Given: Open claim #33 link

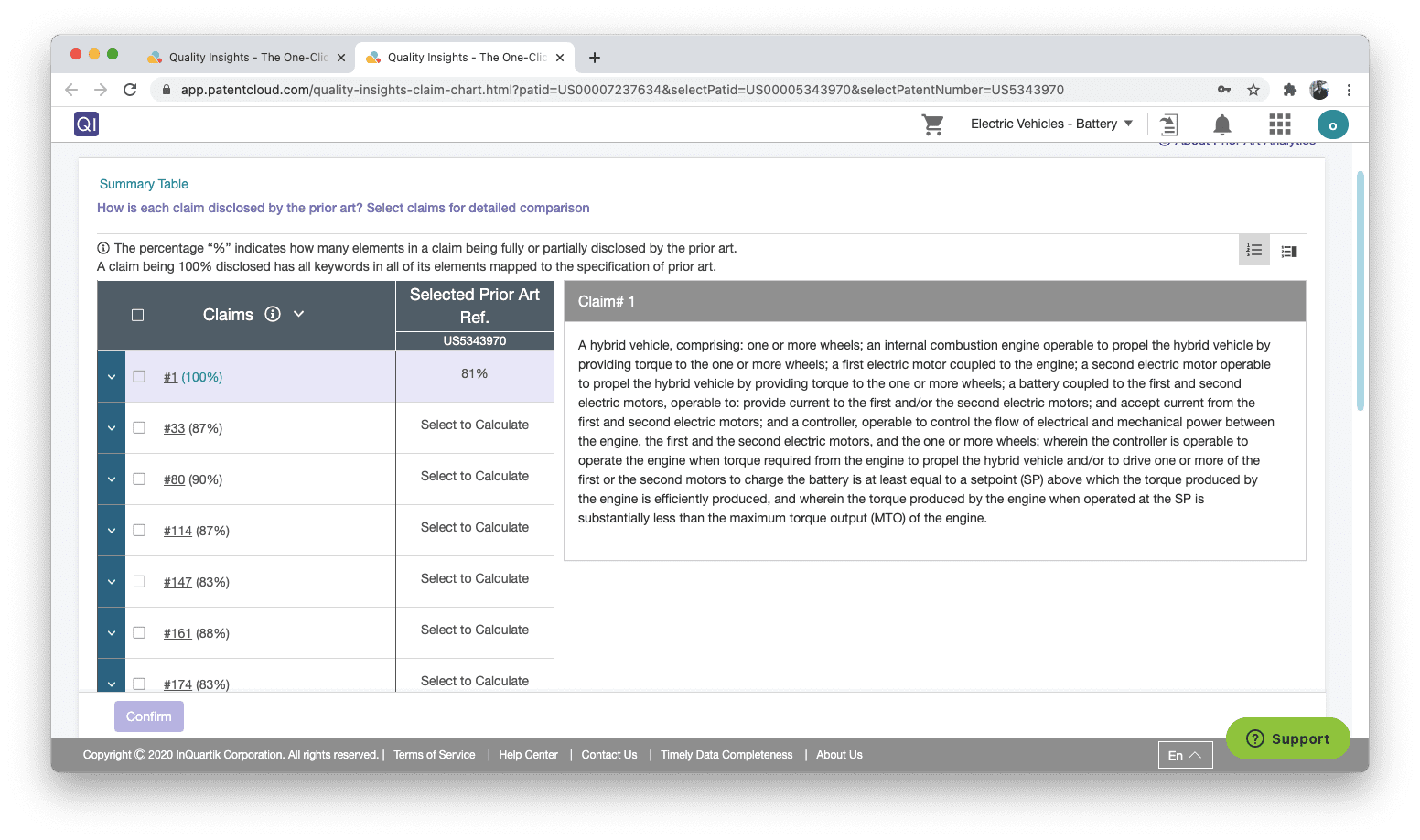Looking at the screenshot, I should [174, 428].
